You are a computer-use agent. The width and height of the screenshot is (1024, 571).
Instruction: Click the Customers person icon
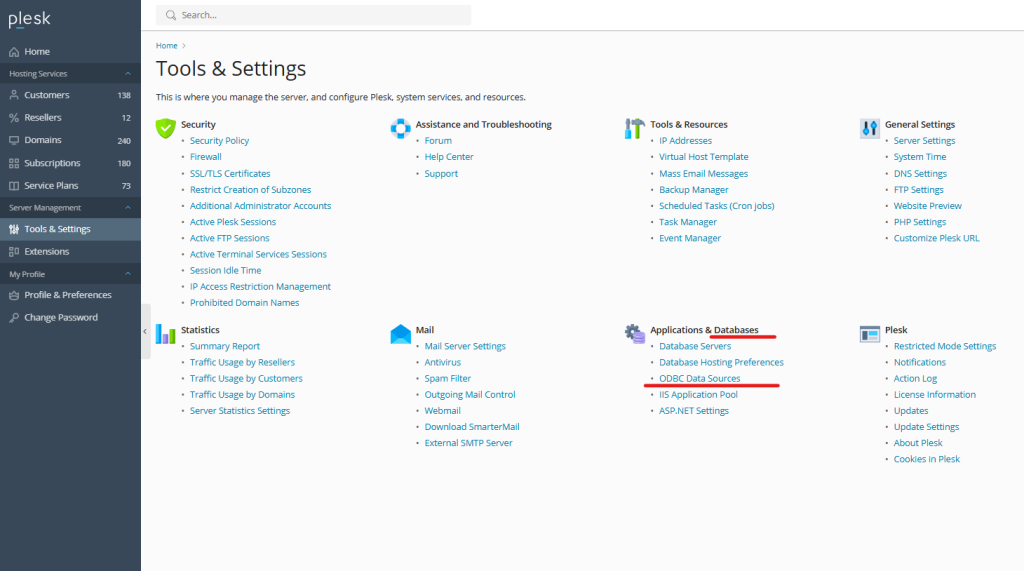point(14,95)
